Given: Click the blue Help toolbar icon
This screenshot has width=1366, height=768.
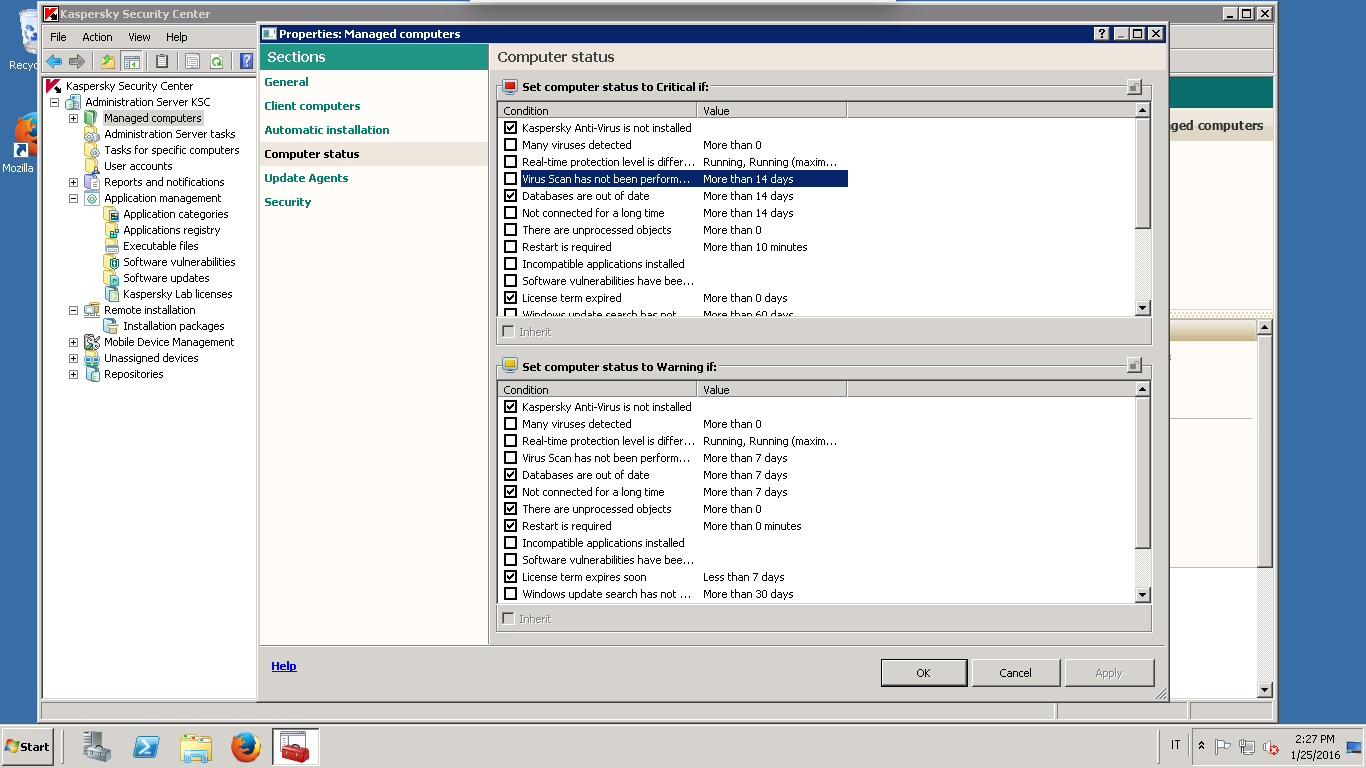Looking at the screenshot, I should tap(247, 62).
